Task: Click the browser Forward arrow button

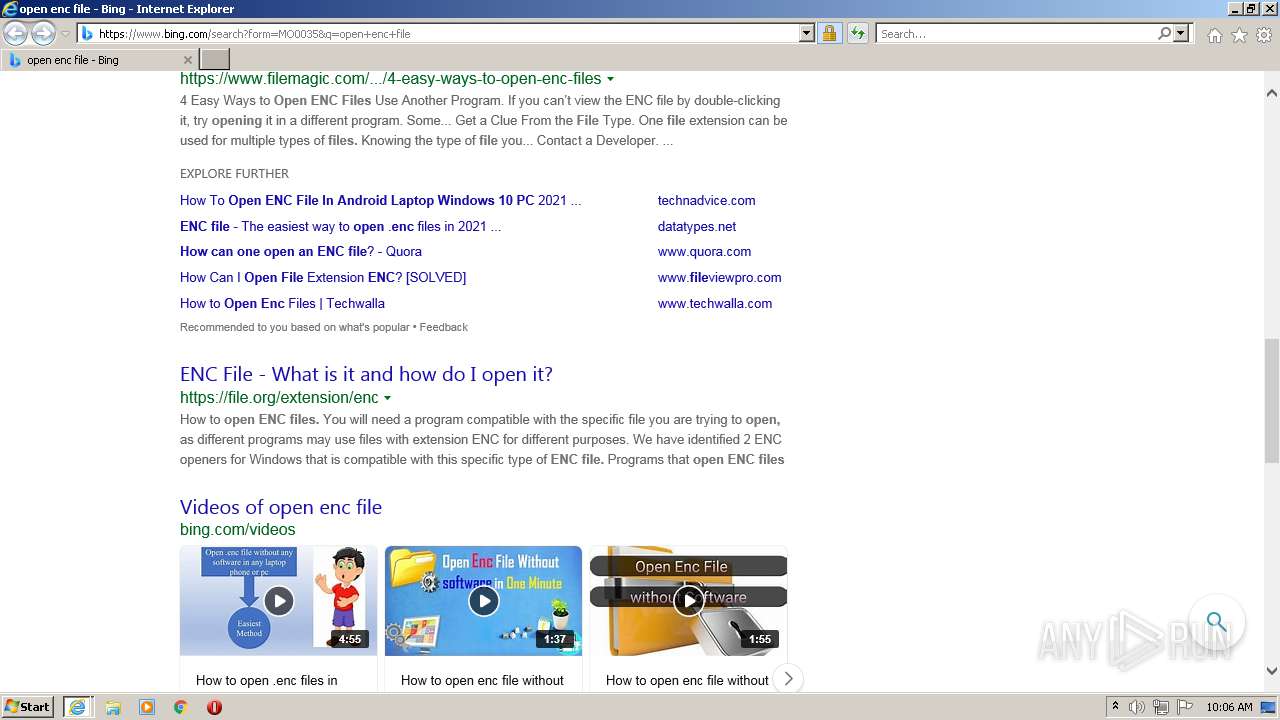Action: 43,34
